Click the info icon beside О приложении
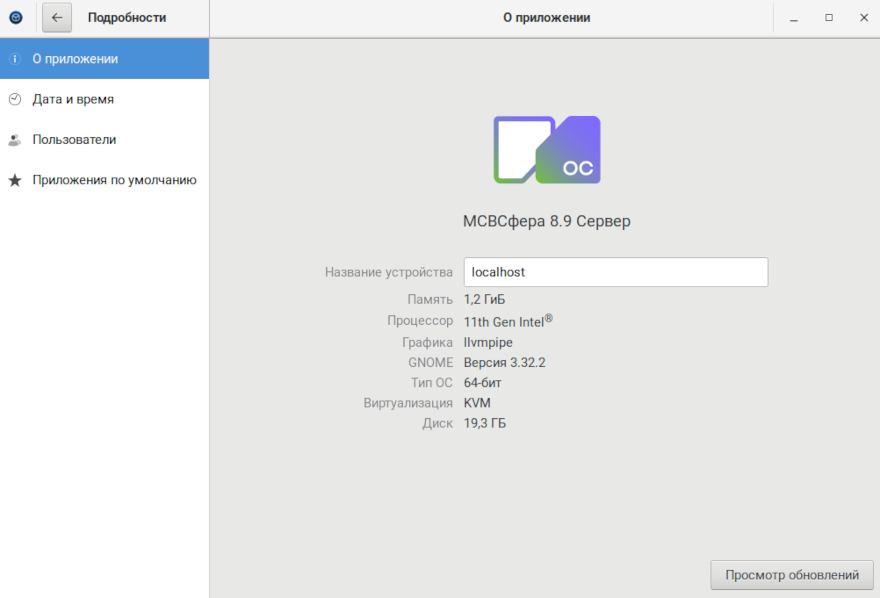 pyautogui.click(x=14, y=59)
